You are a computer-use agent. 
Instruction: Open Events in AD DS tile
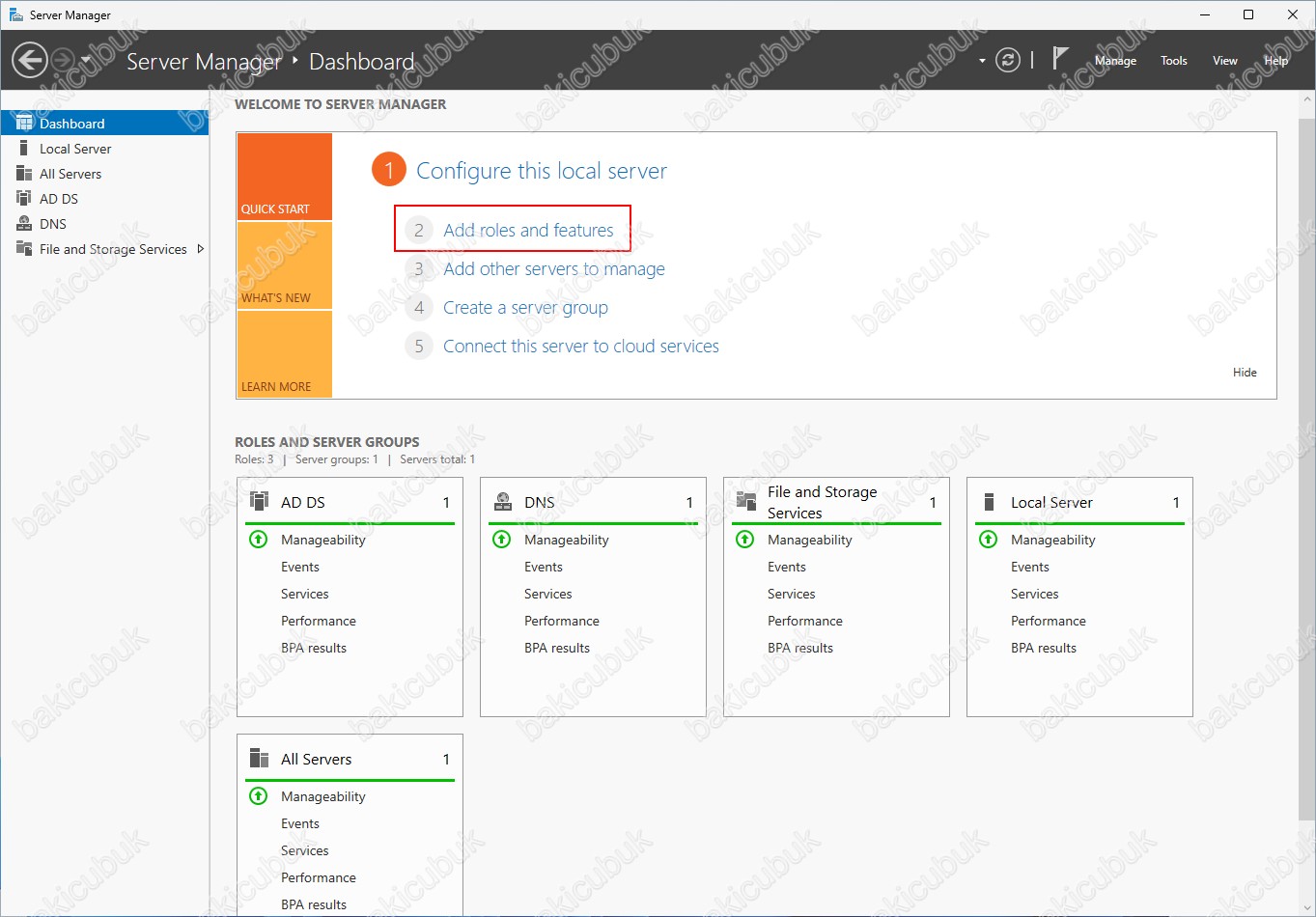(300, 567)
